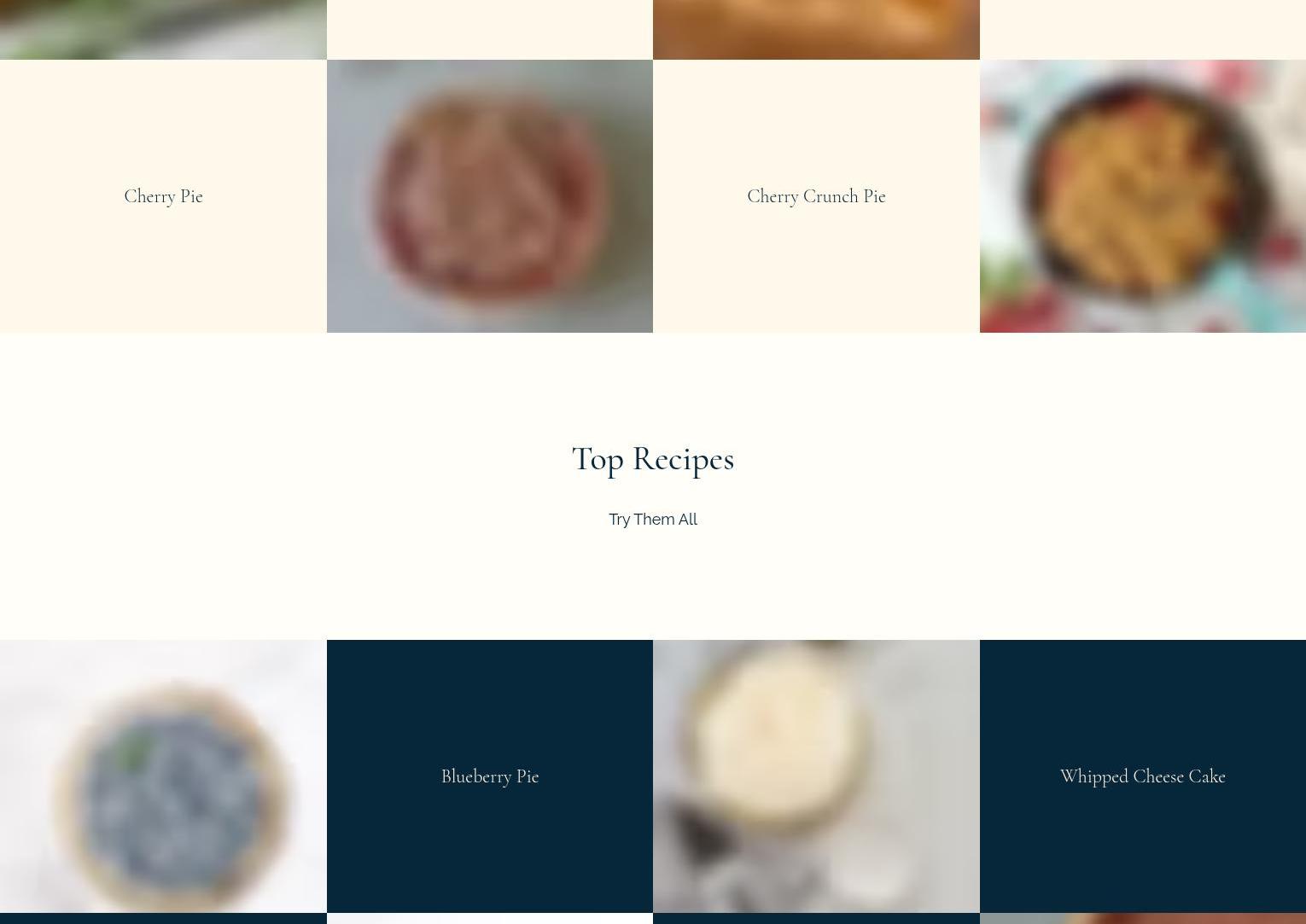Open the Cherry Crunch Pie title
The width and height of the screenshot is (1306, 924).
tap(816, 196)
